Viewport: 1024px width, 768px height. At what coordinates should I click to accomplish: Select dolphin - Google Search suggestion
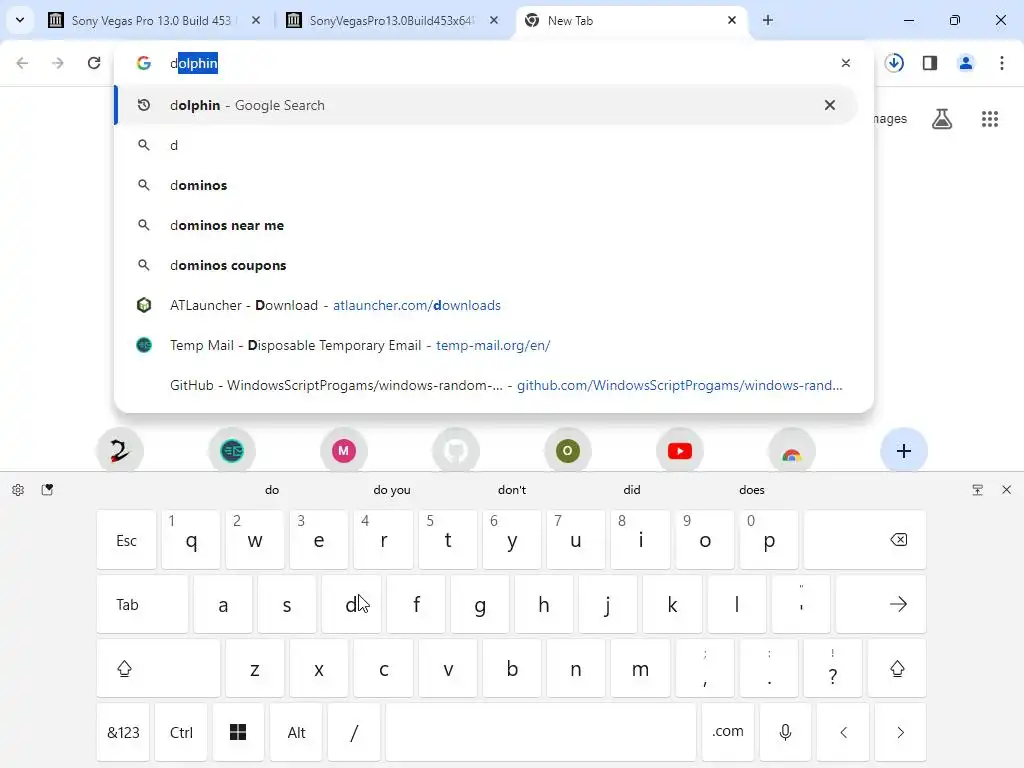tap(486, 105)
